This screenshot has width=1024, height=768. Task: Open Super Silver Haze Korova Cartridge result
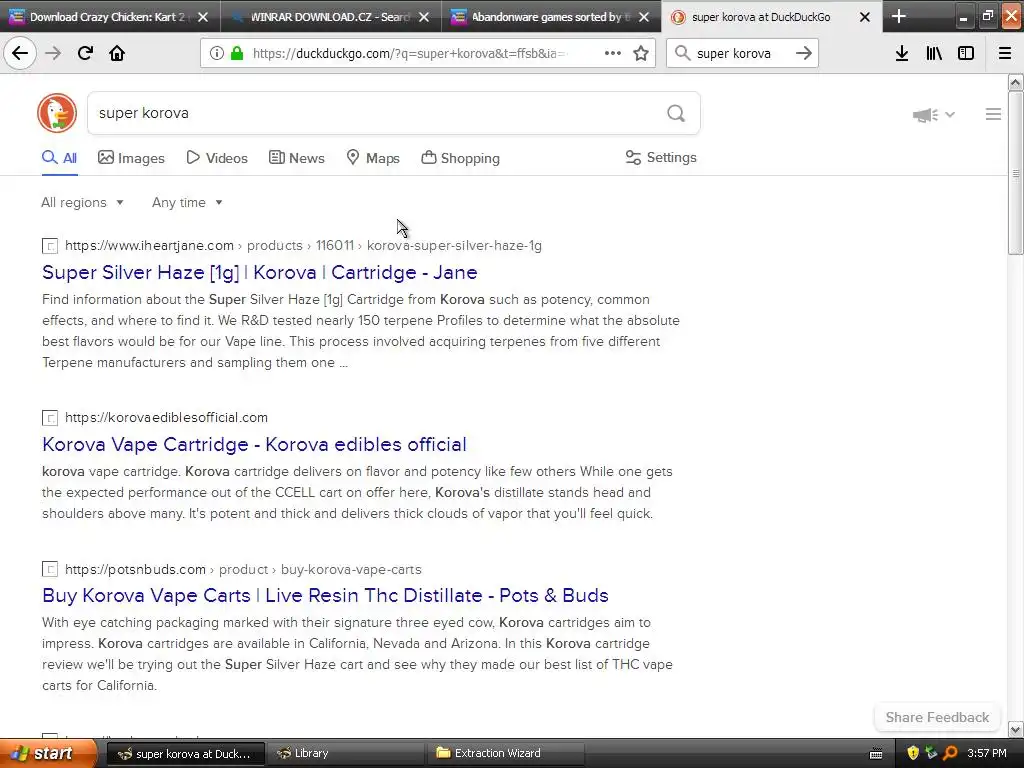click(259, 272)
